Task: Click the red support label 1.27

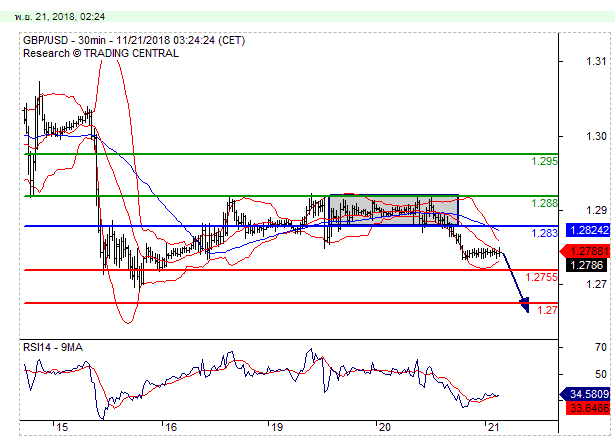Action: (x=547, y=310)
